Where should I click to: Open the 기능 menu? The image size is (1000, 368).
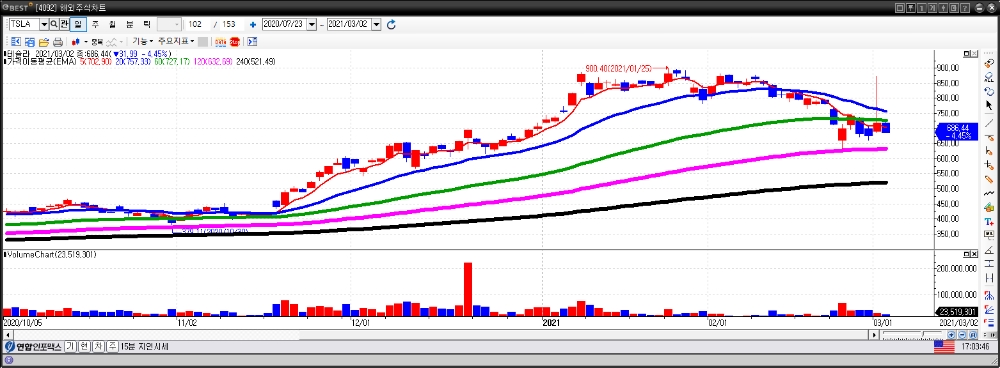pos(142,41)
